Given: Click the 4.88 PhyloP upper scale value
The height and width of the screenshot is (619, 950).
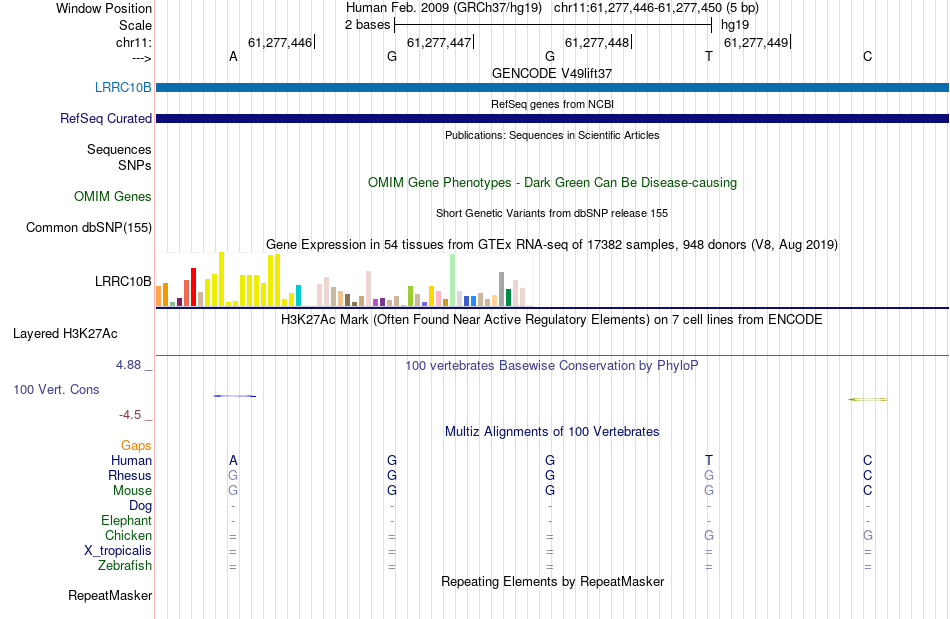Looking at the screenshot, I should (x=128, y=365).
